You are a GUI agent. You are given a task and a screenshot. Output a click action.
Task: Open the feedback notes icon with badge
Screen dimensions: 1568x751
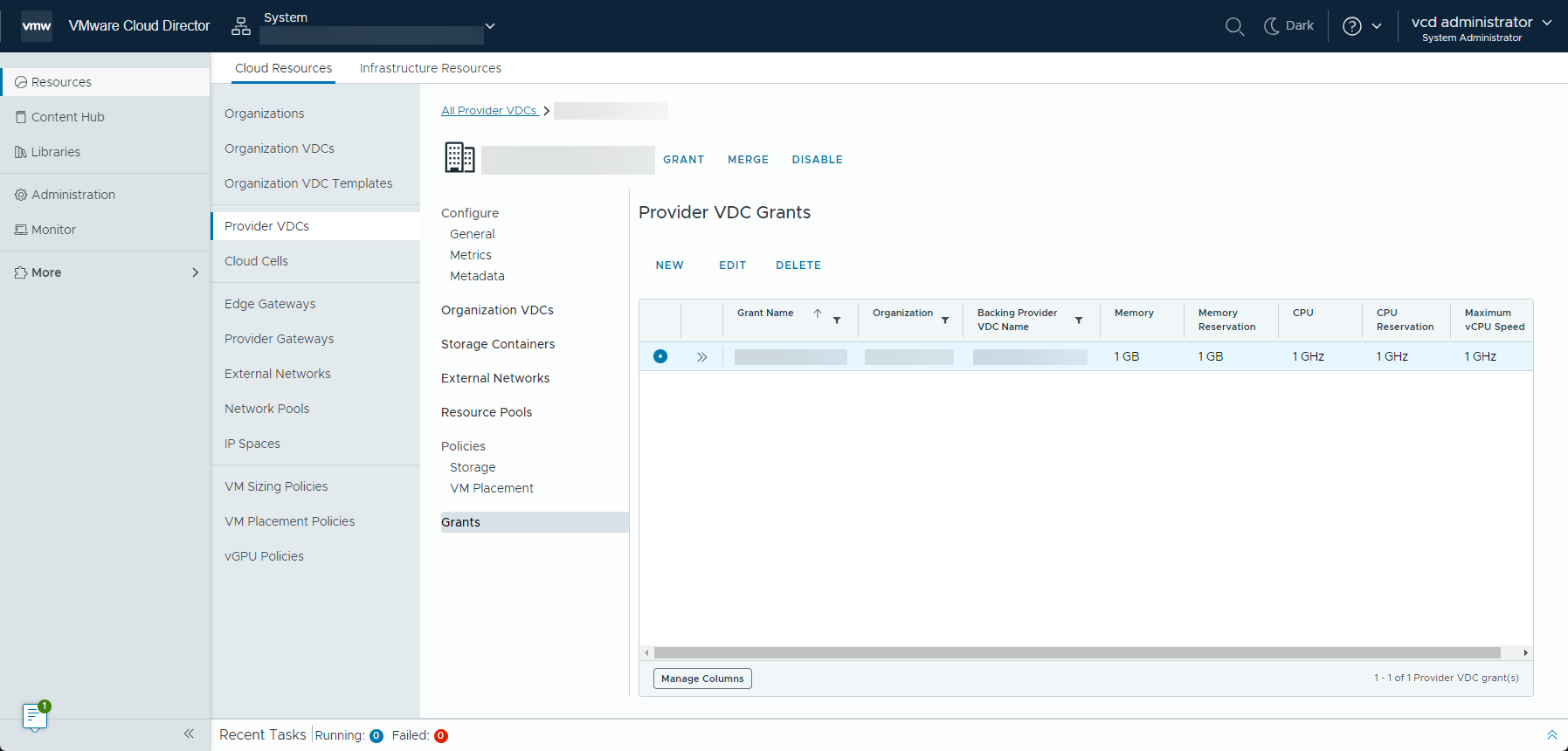[x=35, y=716]
